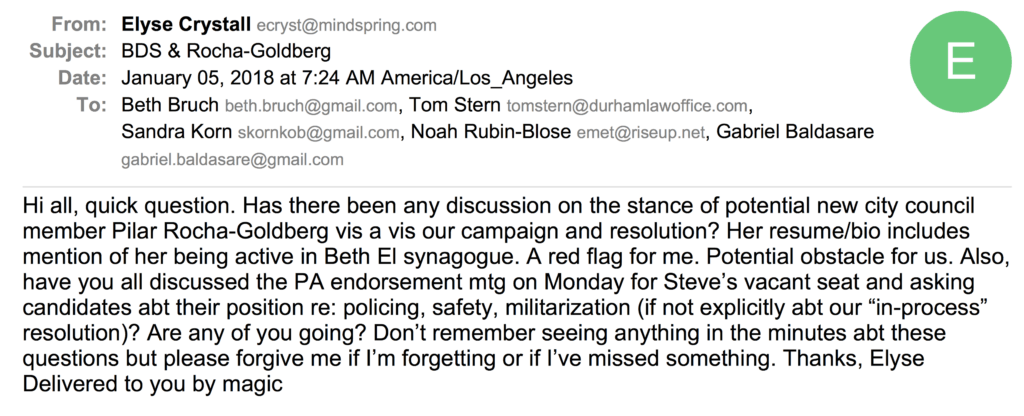
Task: Click the subject BDS & Rocha-Goldberg
Action: coord(226,52)
